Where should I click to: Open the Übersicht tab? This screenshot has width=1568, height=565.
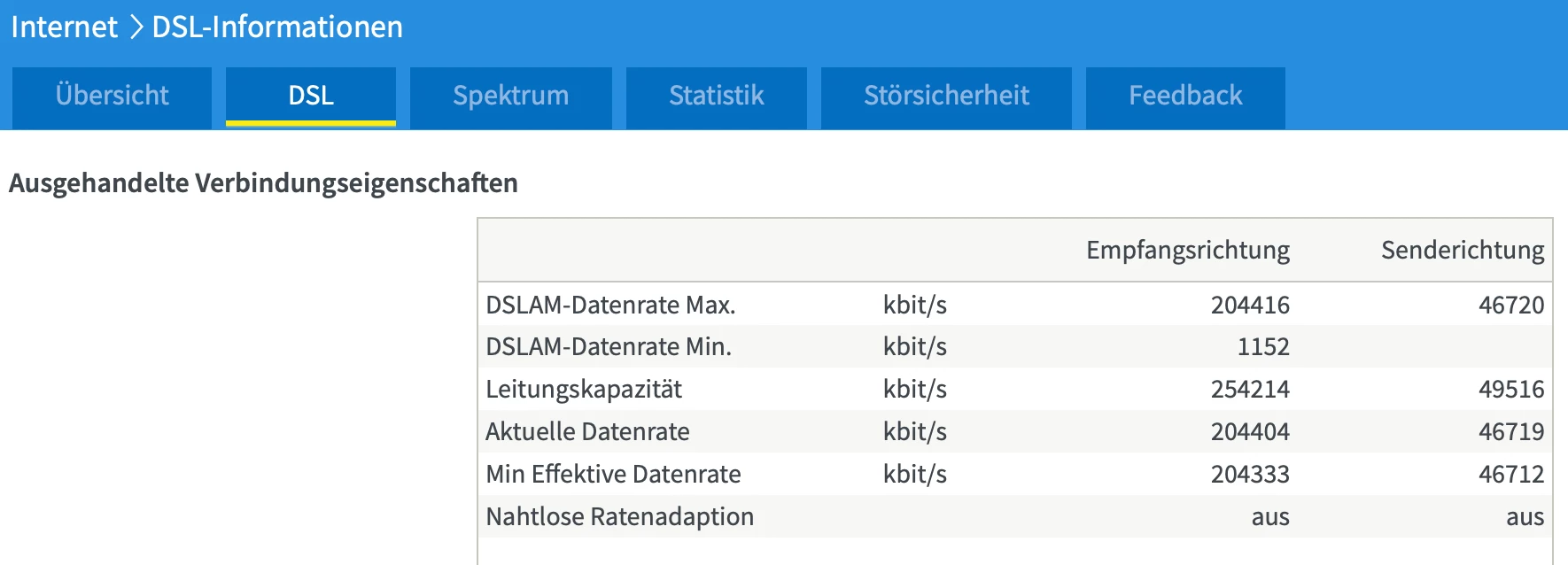pyautogui.click(x=112, y=96)
